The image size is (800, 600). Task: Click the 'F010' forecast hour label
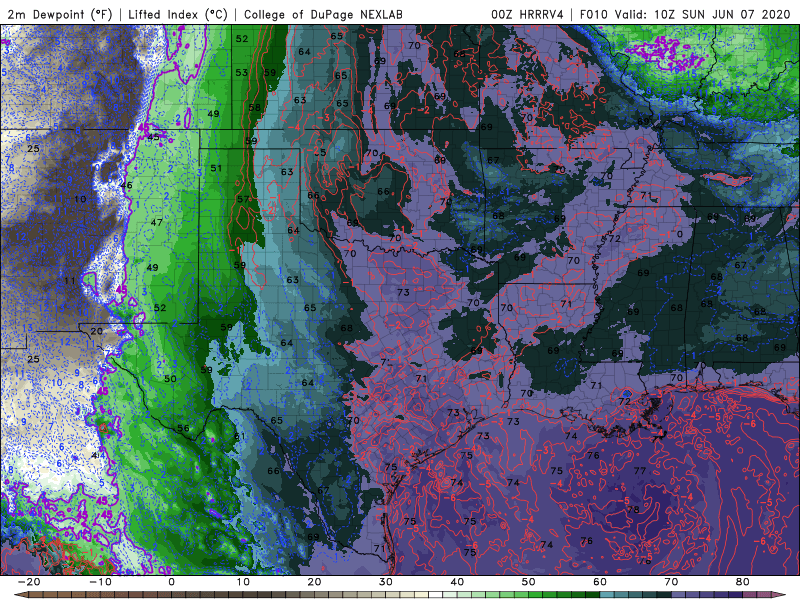(593, 14)
